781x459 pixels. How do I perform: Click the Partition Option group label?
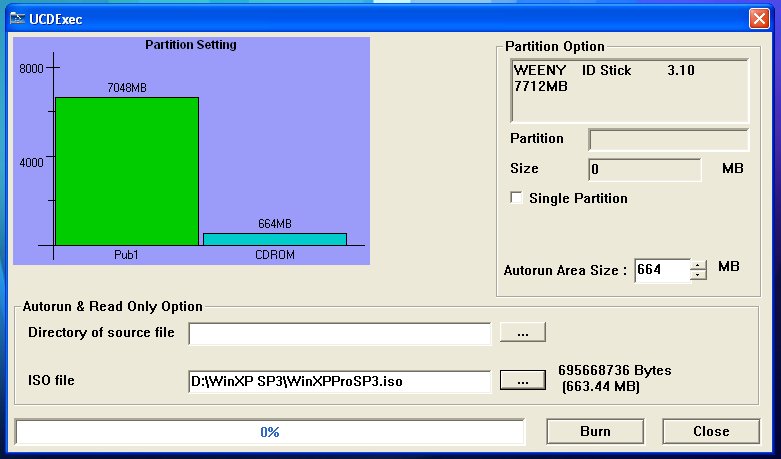click(x=555, y=46)
